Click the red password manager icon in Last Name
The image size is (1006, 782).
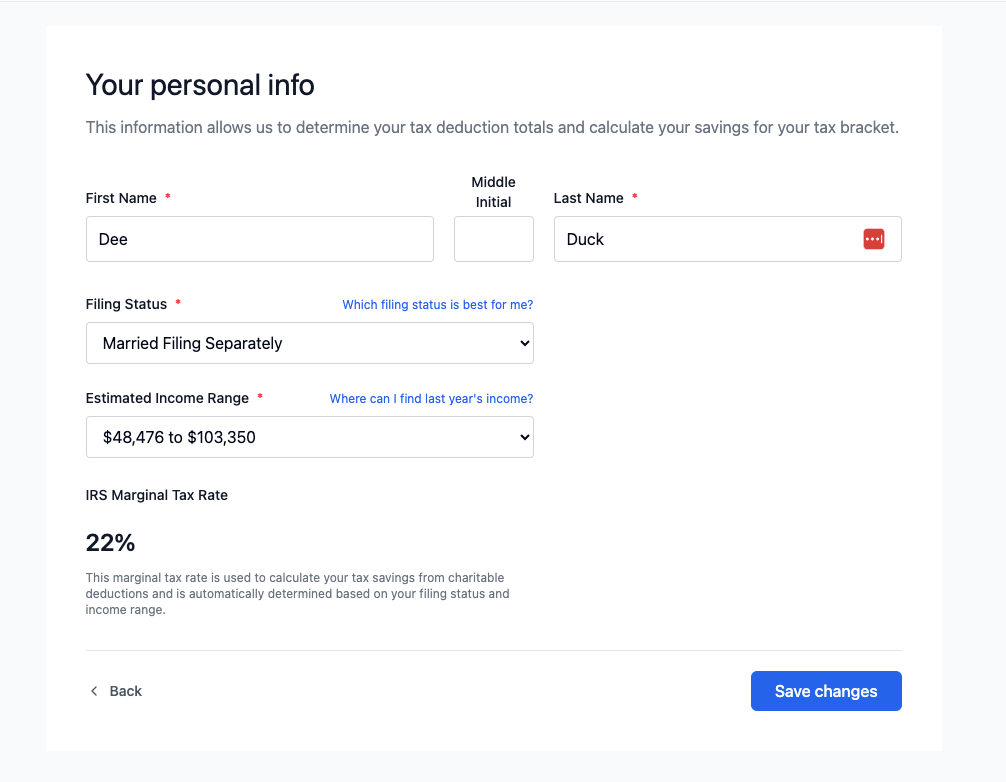click(x=873, y=239)
